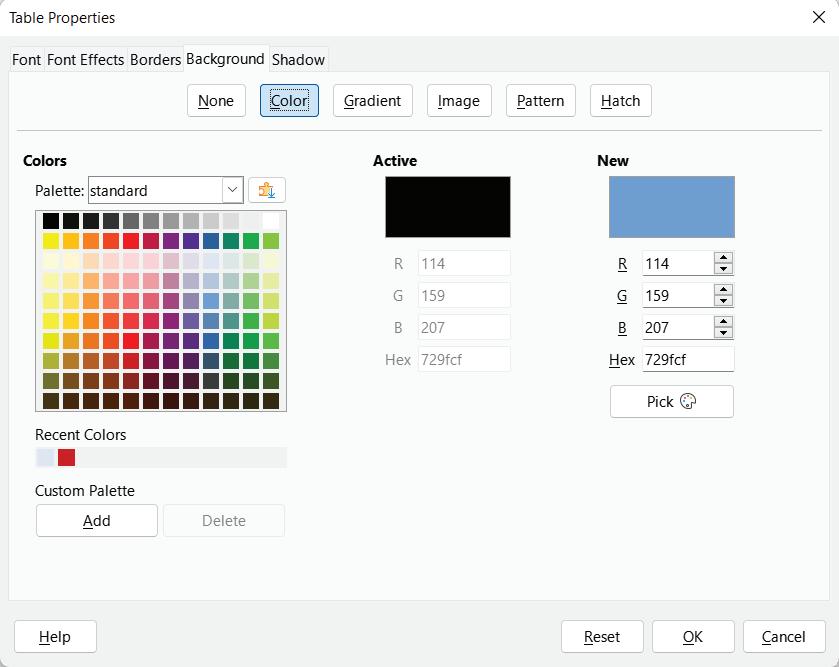Screen dimensions: 839x667
Task: Click the import palette icon next to the Palette dropdown
Action: (266, 190)
